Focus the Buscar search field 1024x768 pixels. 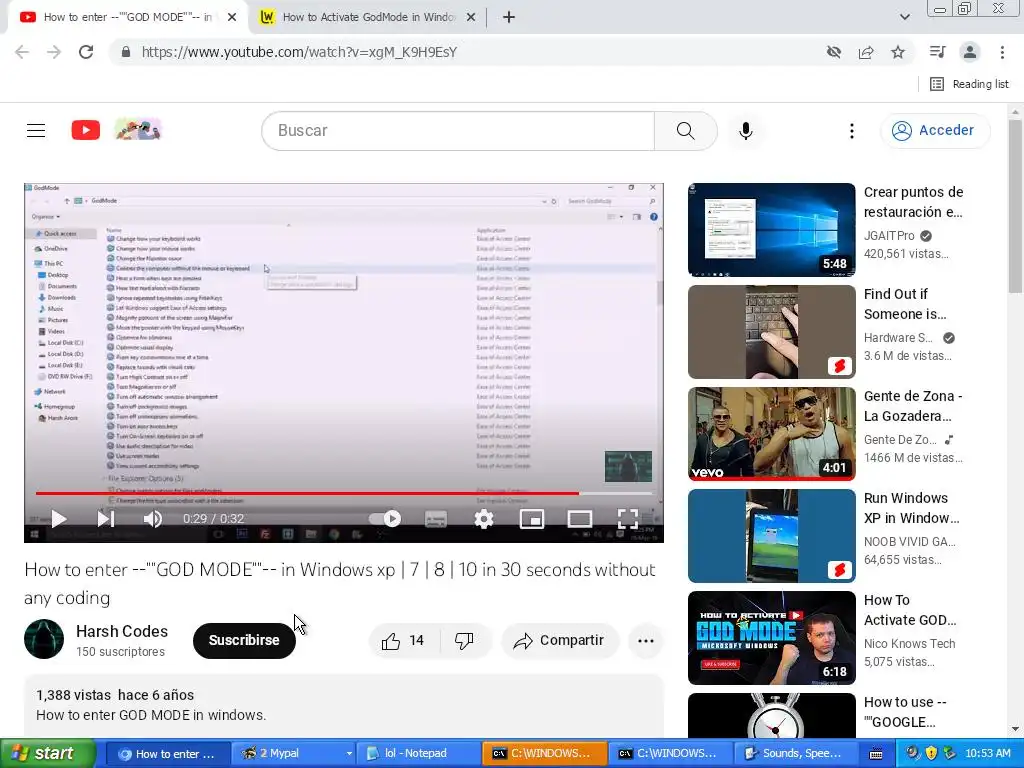pos(458,131)
